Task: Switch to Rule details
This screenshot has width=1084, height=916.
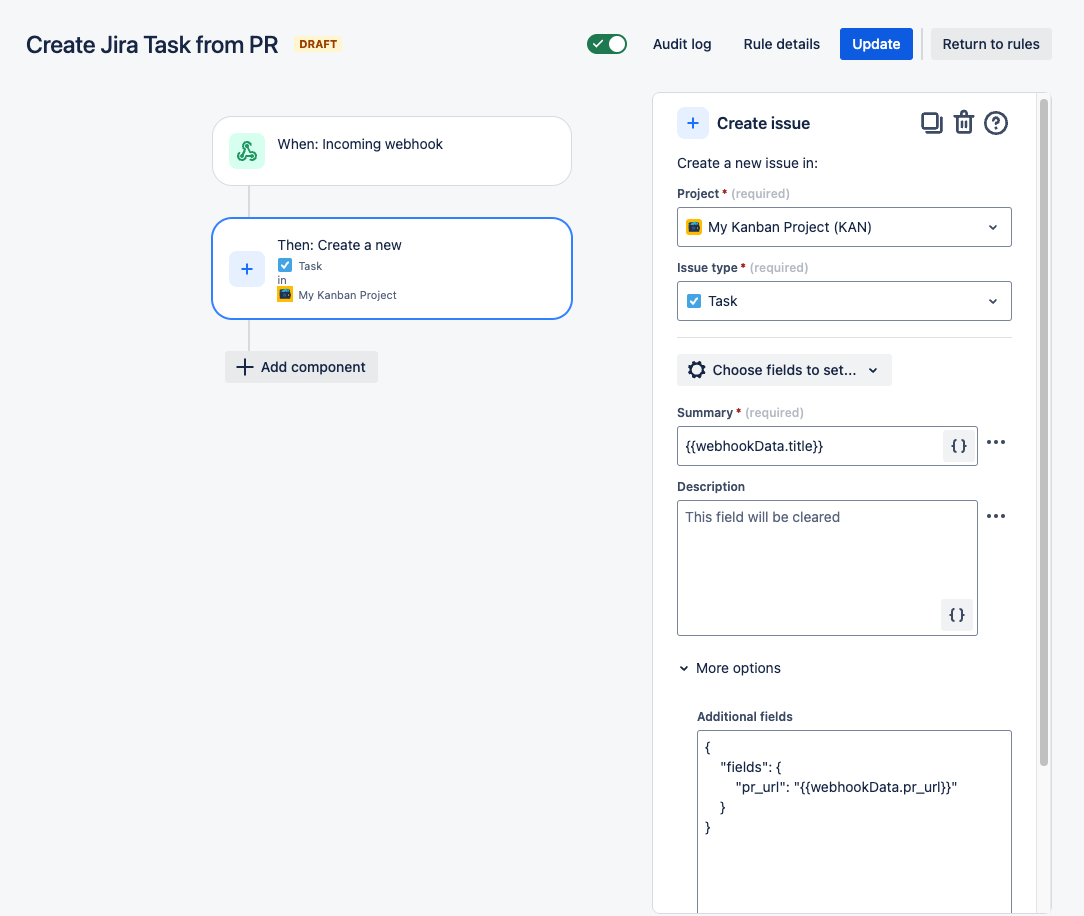Action: 781,44
